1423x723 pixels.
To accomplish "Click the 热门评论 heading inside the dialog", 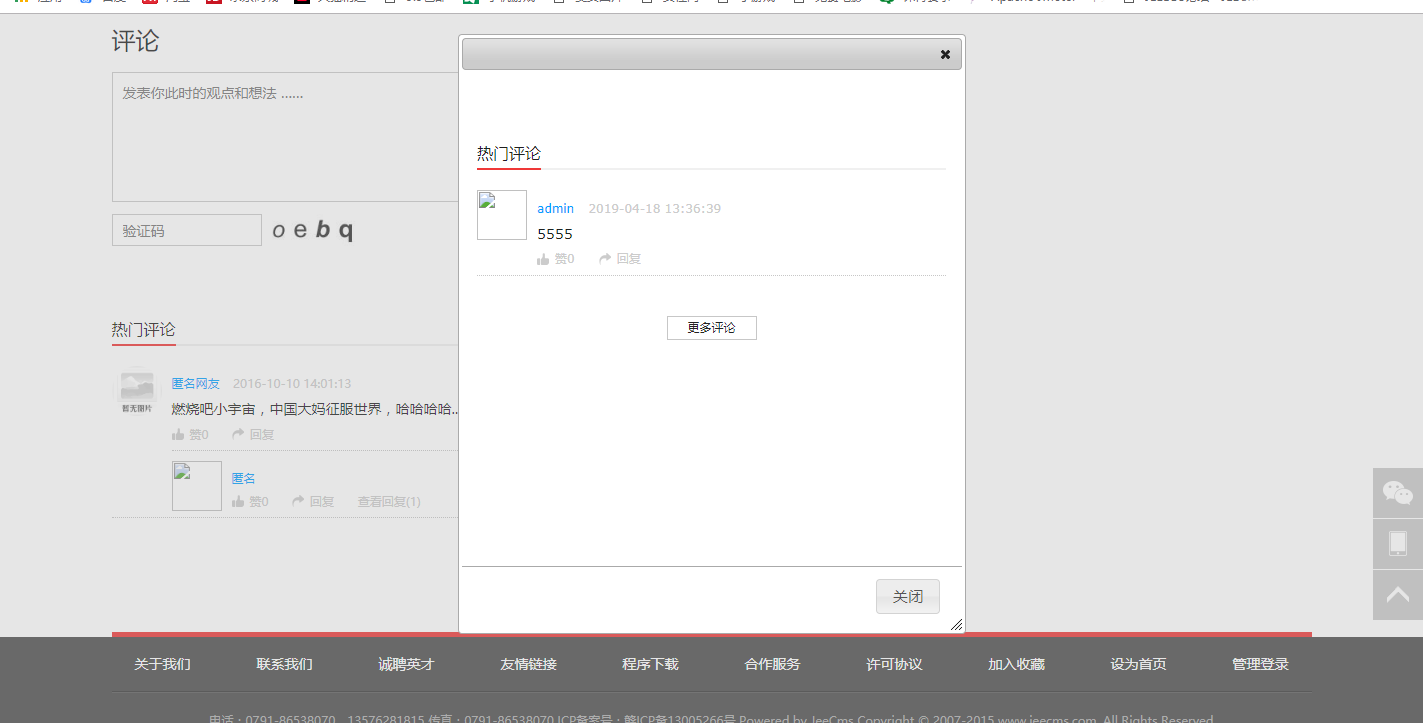I will click(509, 154).
